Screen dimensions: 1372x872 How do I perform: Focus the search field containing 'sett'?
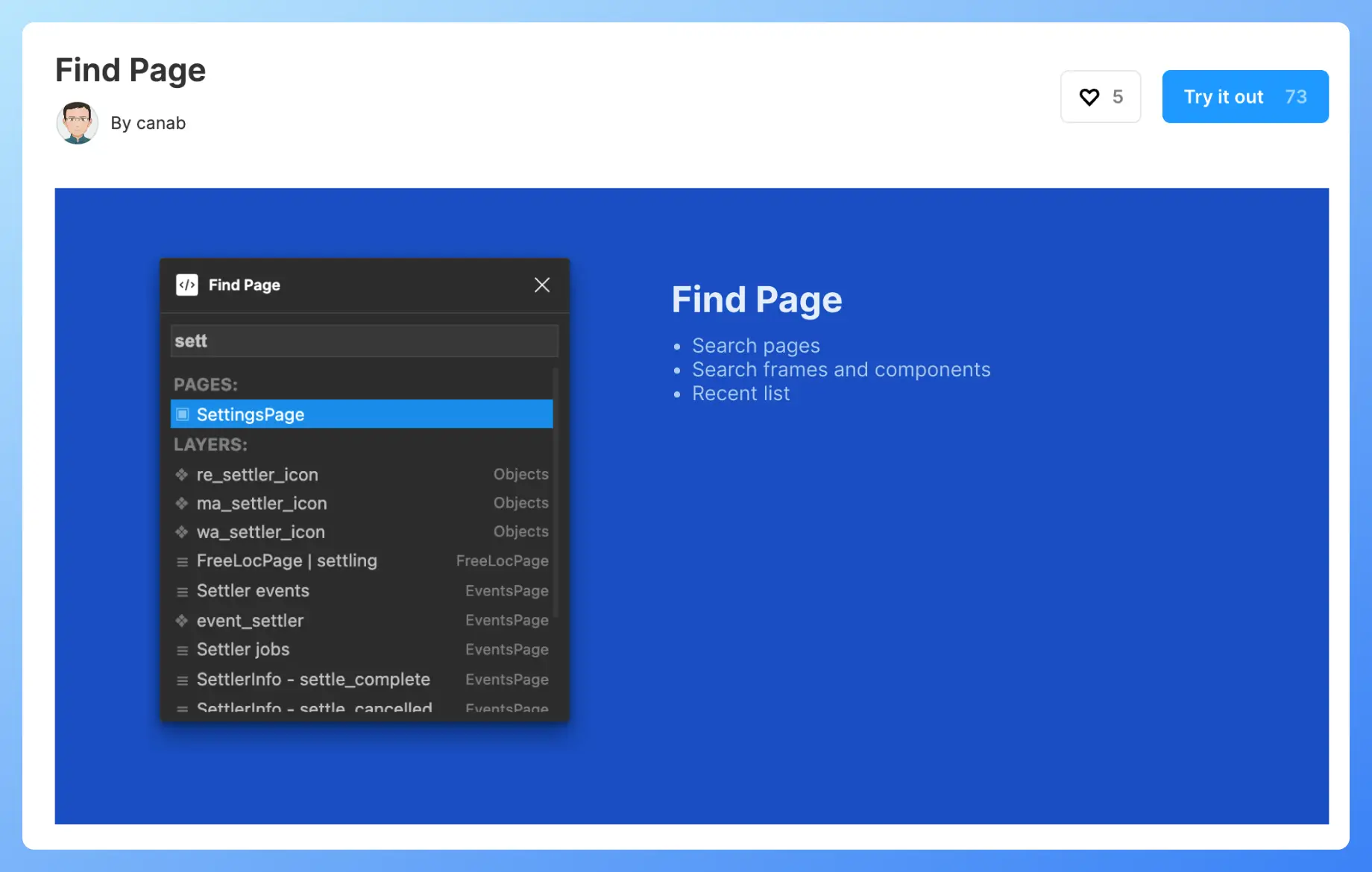coord(364,341)
